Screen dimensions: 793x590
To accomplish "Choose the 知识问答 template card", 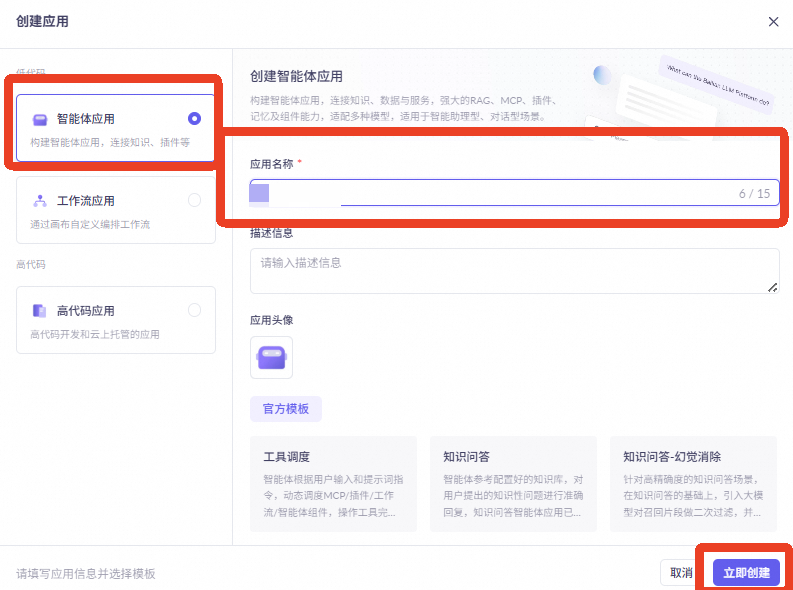I will coord(513,484).
